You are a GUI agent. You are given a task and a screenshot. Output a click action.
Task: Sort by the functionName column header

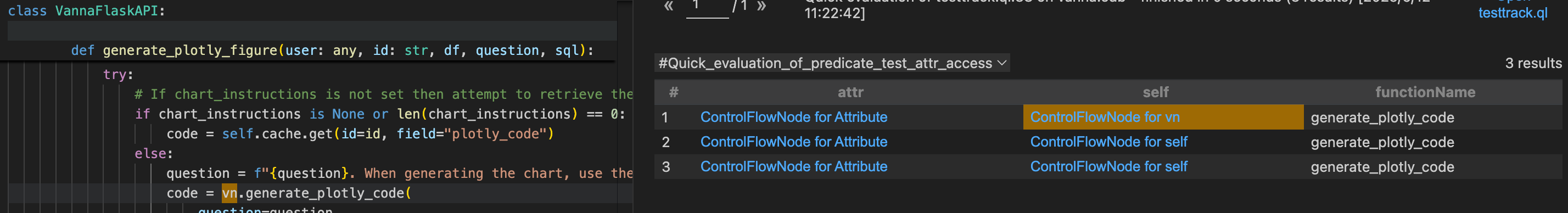pyautogui.click(x=1425, y=93)
